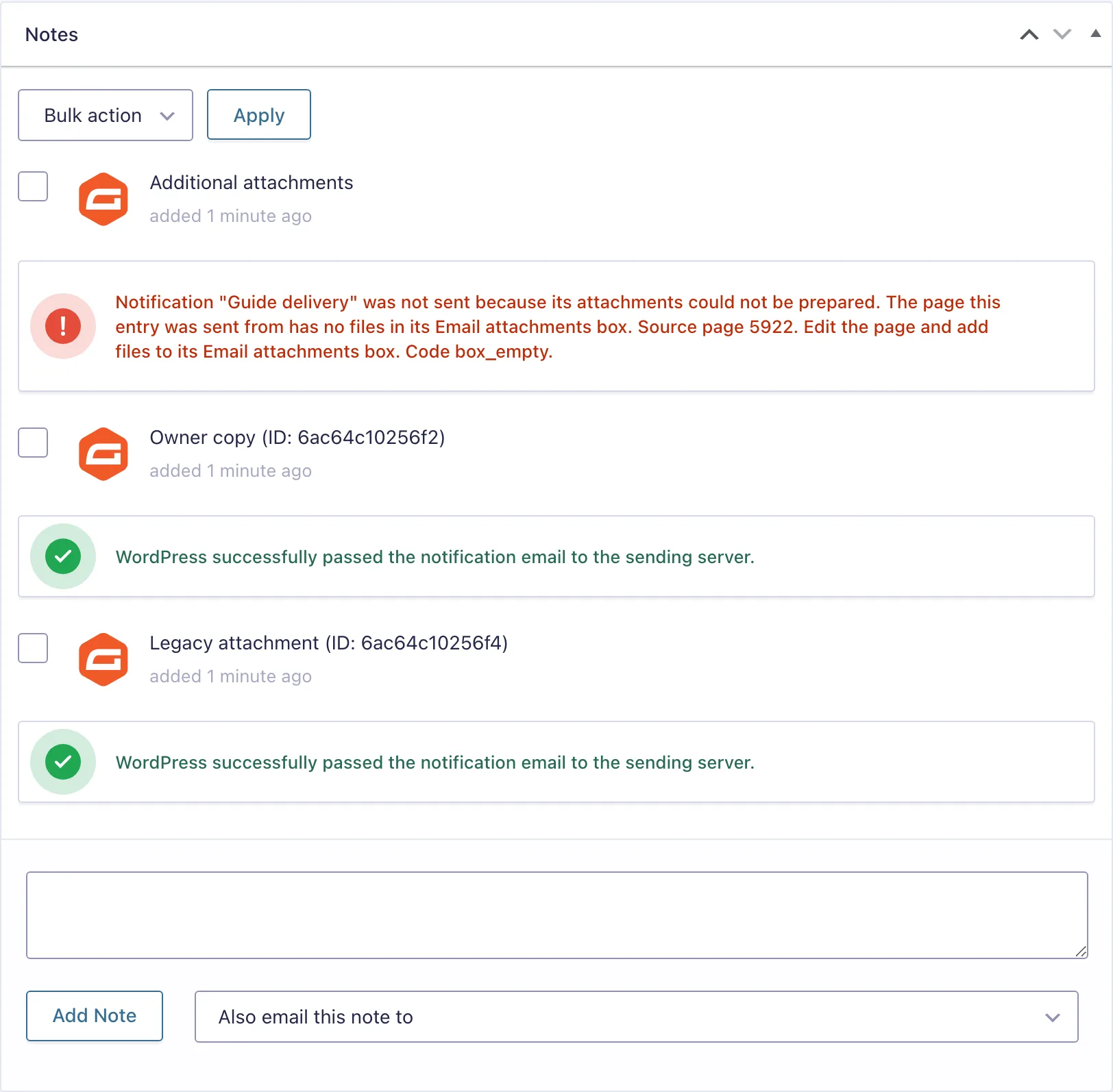Click the Legacy attachment (ID: 6ac64c10256f4) title
This screenshot has height=1092, width=1113.
click(x=329, y=643)
